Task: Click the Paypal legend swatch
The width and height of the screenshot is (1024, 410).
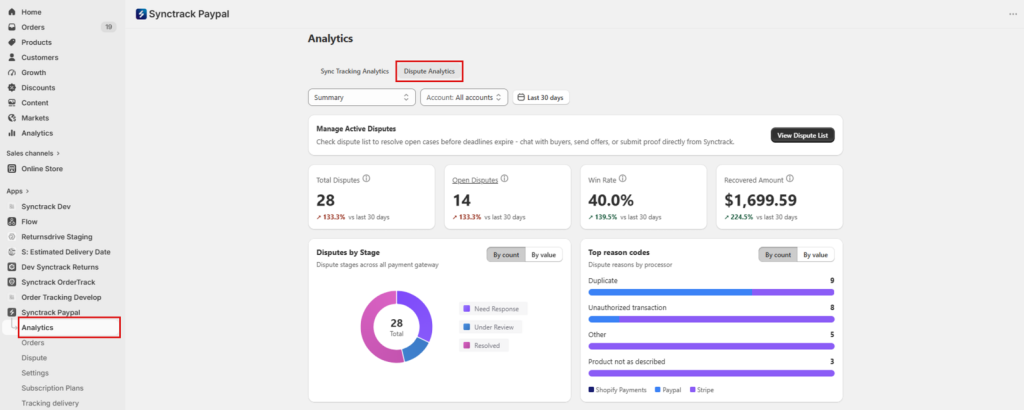Action: click(x=658, y=390)
